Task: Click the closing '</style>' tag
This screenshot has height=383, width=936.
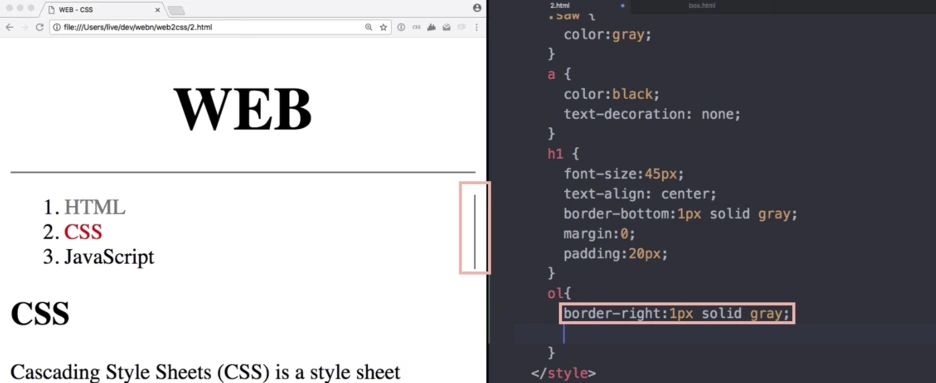Action: click(563, 373)
